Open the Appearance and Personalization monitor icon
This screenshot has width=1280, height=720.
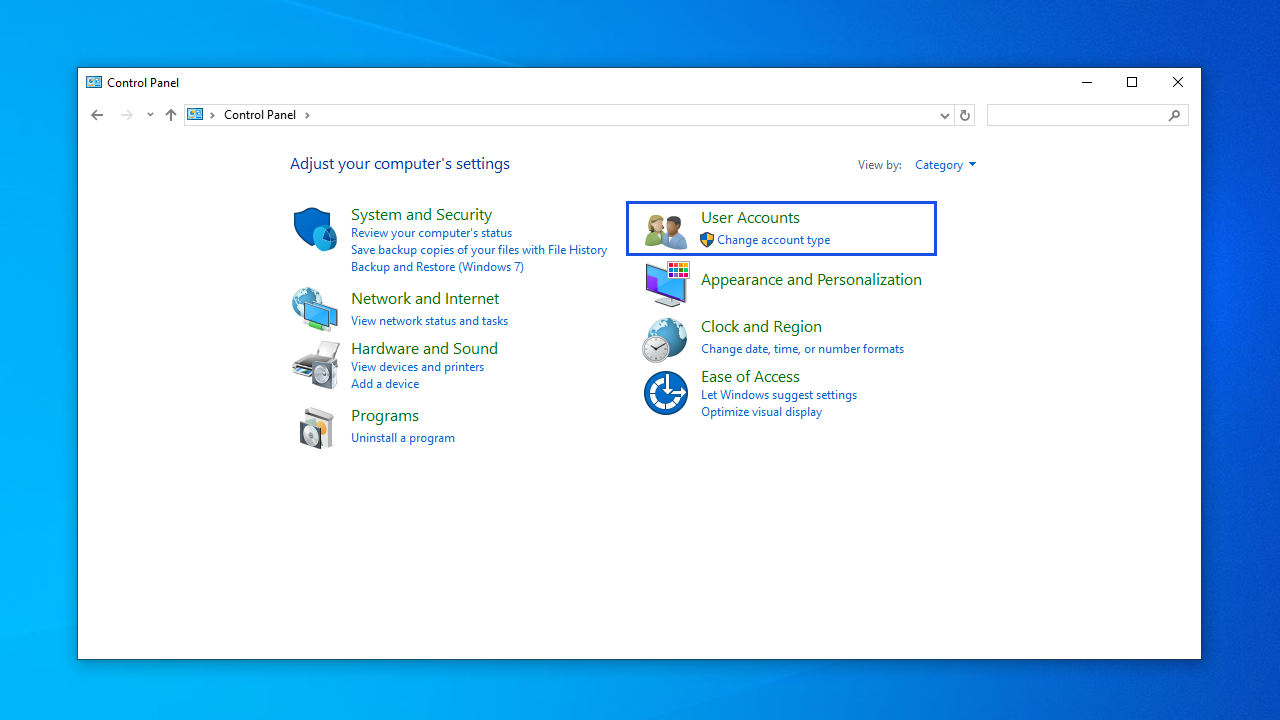point(667,284)
